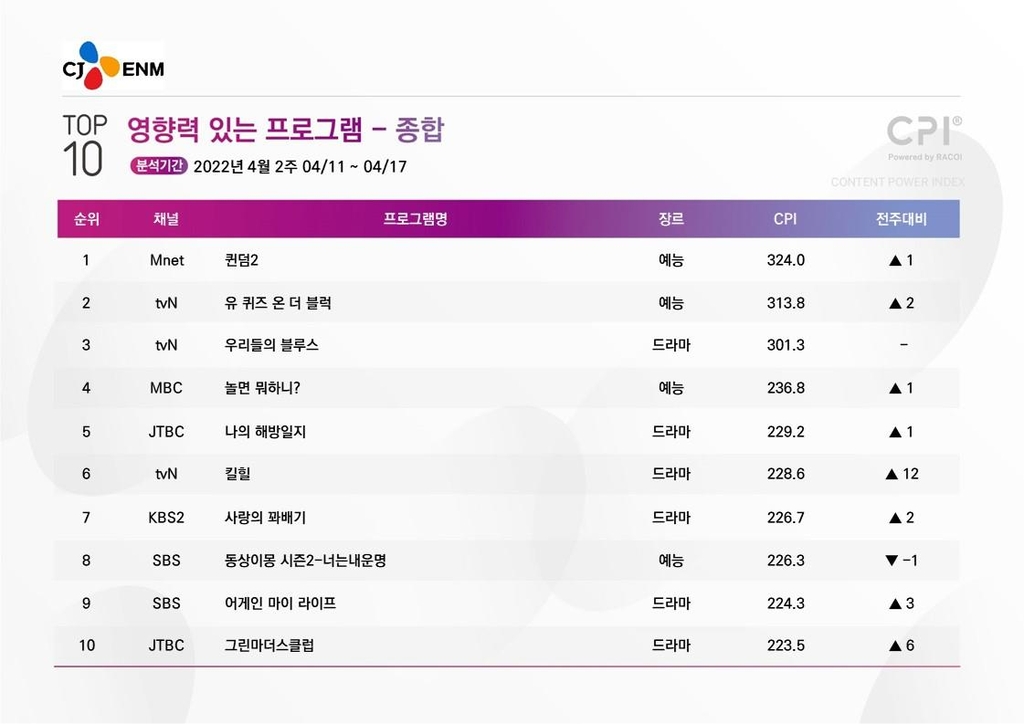Click the down arrow in the 동상이몽 row
1024x724 pixels.
[x=891, y=560]
